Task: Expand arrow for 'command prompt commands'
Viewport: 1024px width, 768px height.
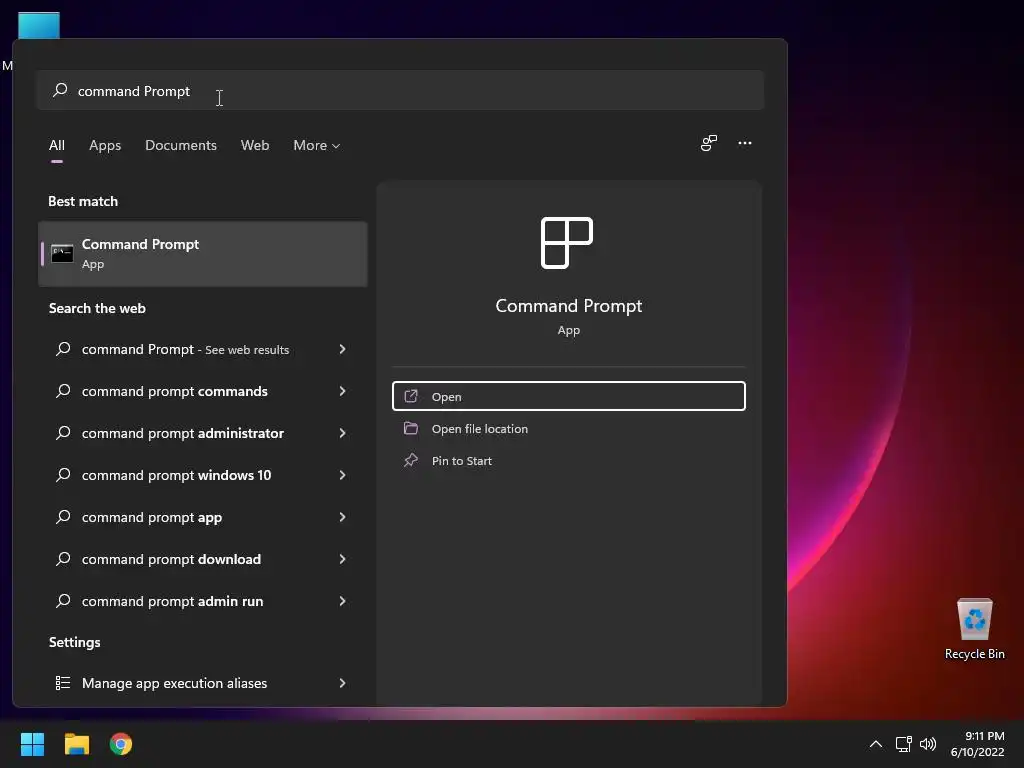Action: pyautogui.click(x=342, y=391)
